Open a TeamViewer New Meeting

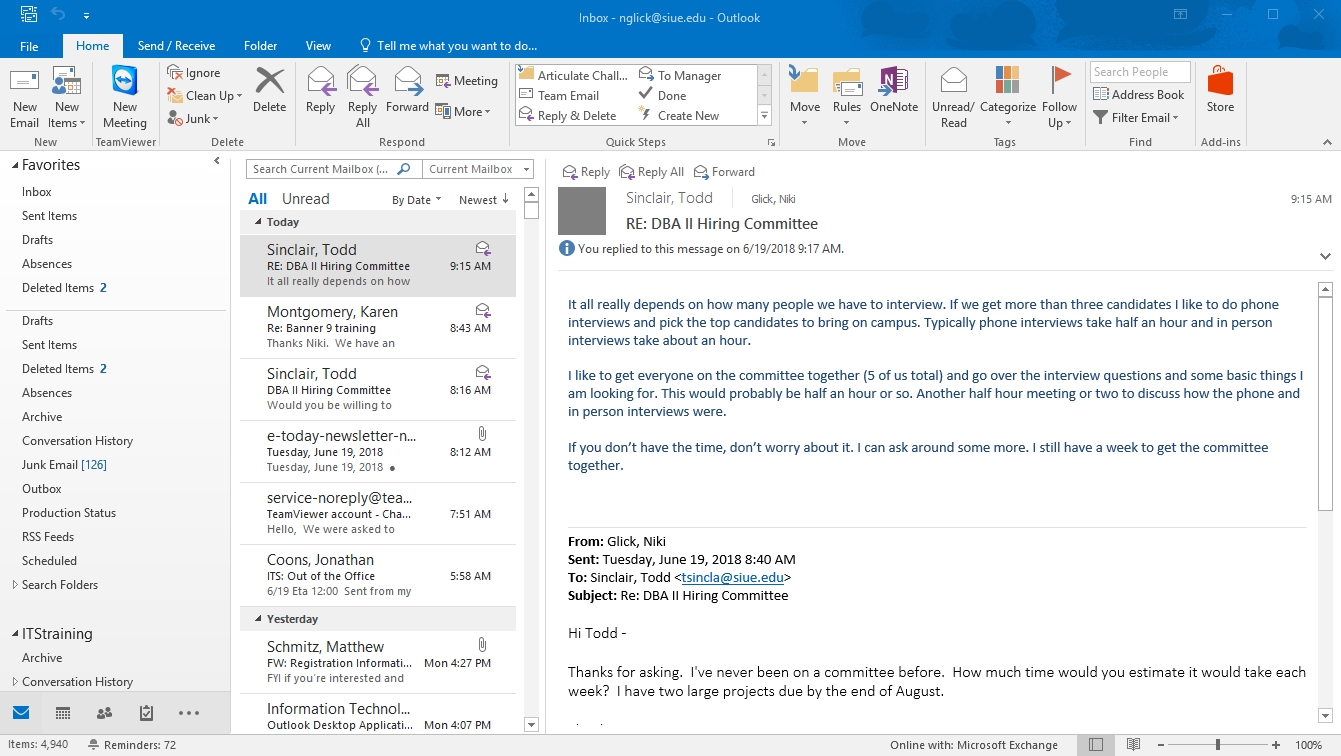pos(125,98)
